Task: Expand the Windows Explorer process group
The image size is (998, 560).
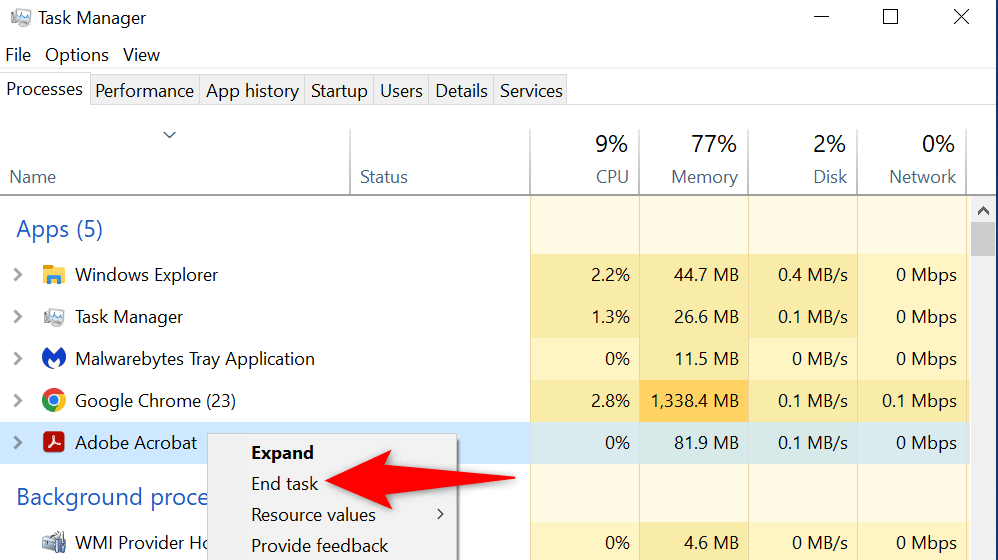Action: (x=18, y=275)
